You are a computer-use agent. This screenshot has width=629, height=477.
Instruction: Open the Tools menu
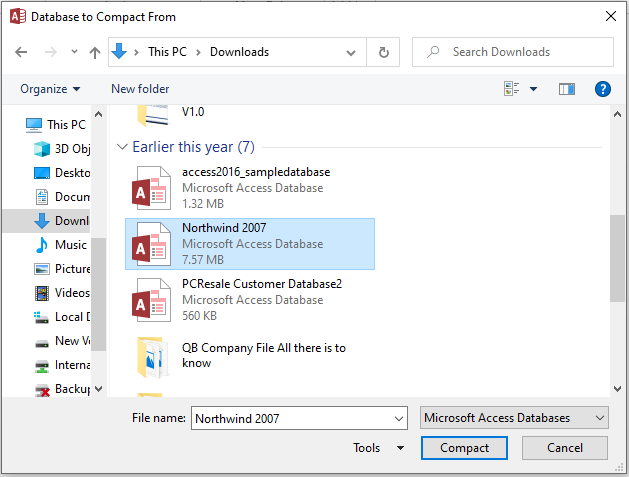pyautogui.click(x=378, y=447)
